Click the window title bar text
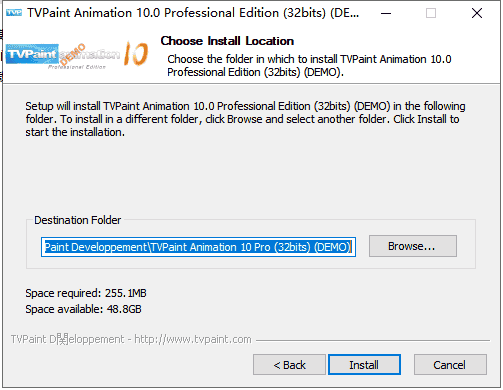The width and height of the screenshot is (503, 390). pos(193,13)
